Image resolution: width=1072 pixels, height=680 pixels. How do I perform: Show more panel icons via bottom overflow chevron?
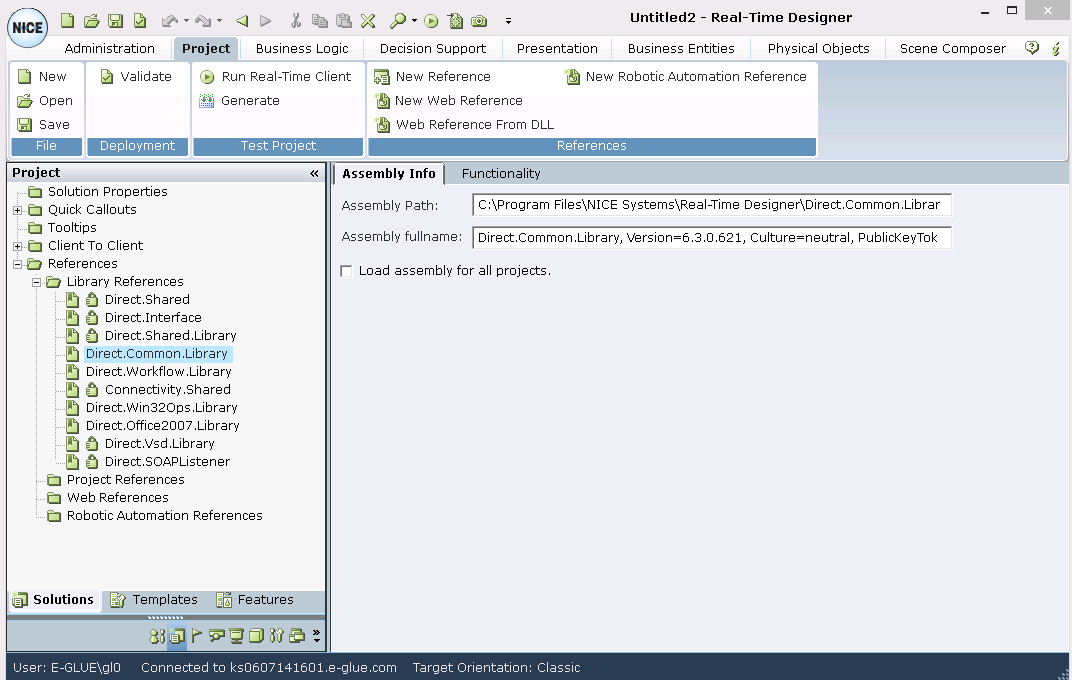pyautogui.click(x=316, y=636)
